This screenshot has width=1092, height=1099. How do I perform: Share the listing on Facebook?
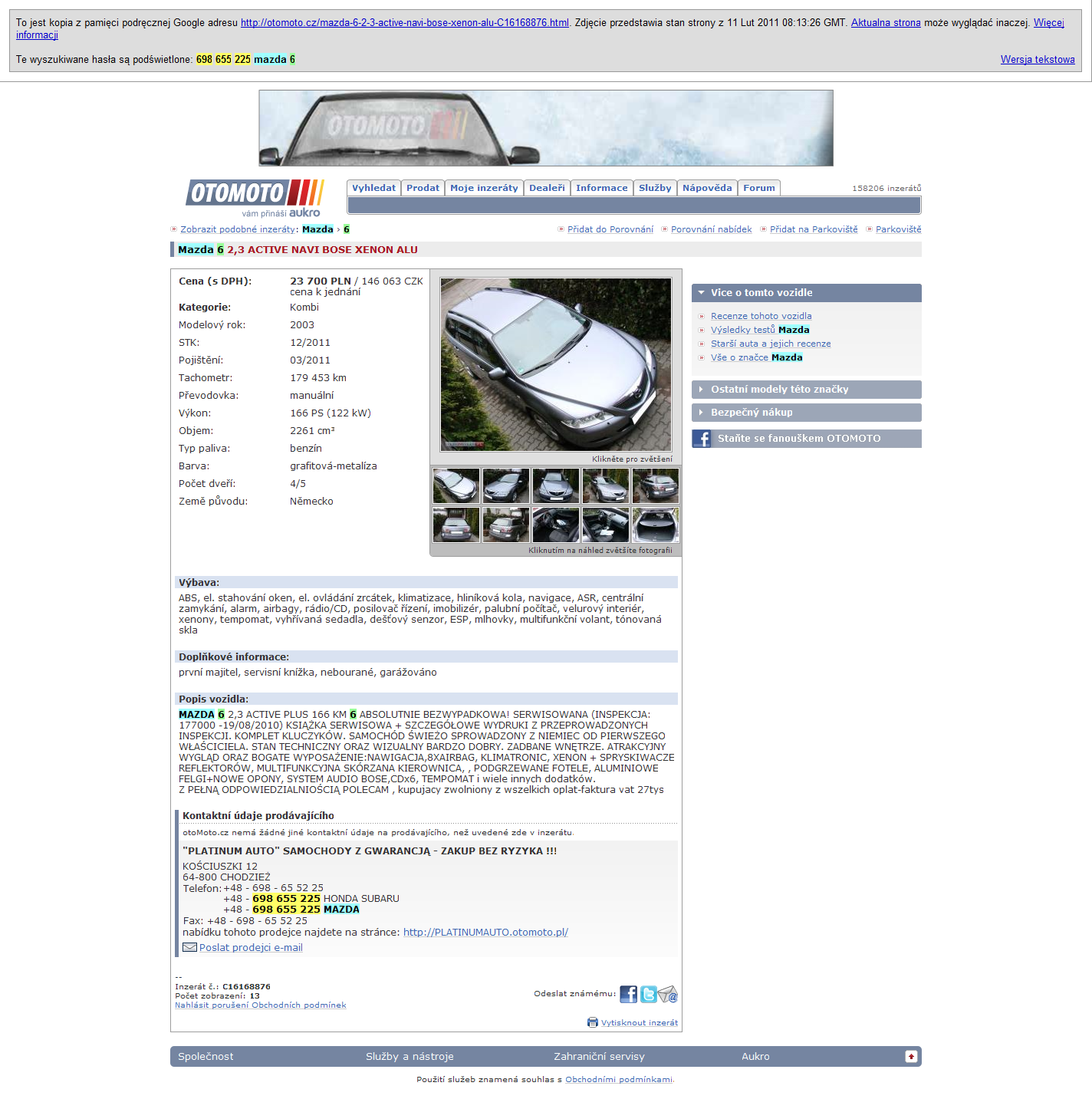pyautogui.click(x=628, y=994)
